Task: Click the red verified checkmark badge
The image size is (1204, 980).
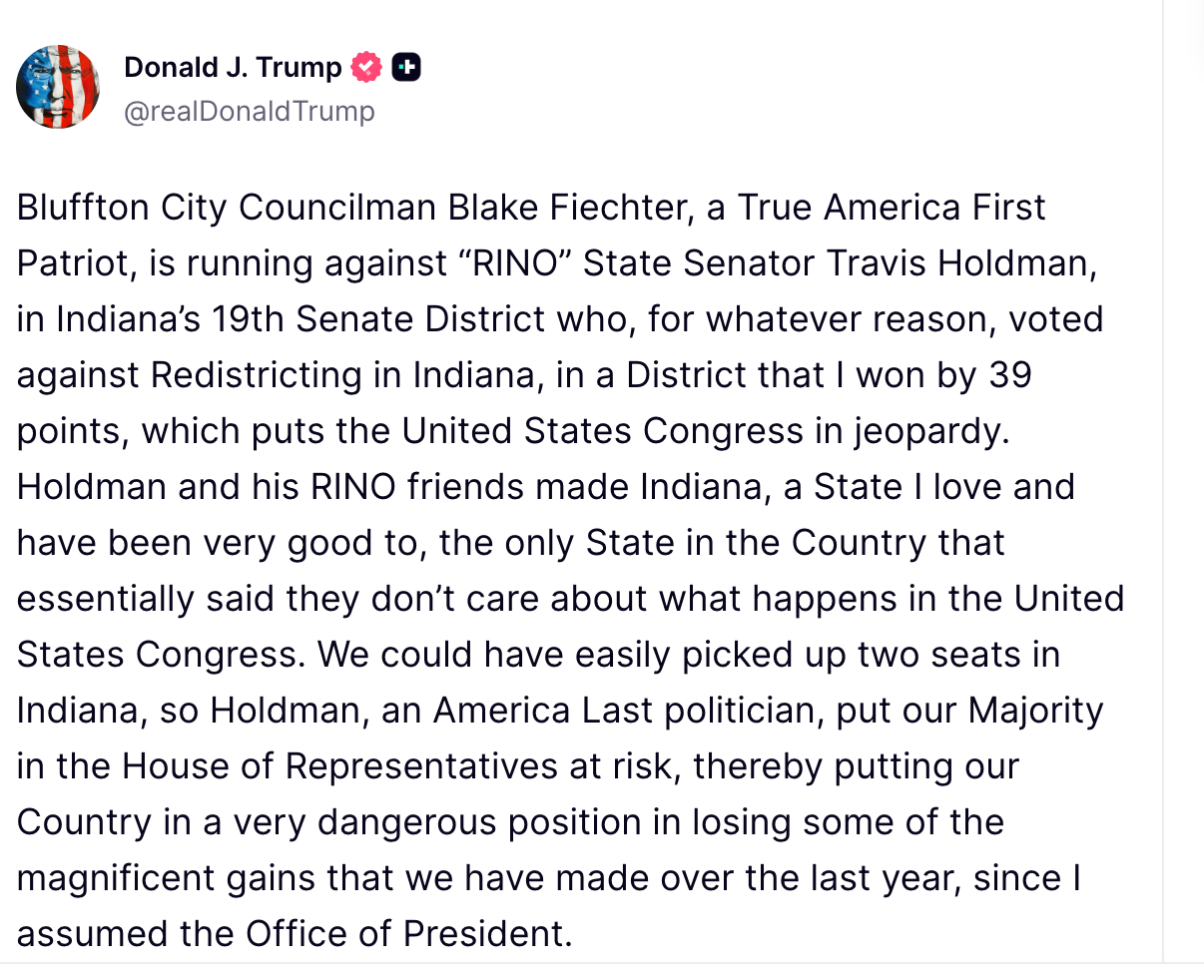Action: (x=366, y=67)
